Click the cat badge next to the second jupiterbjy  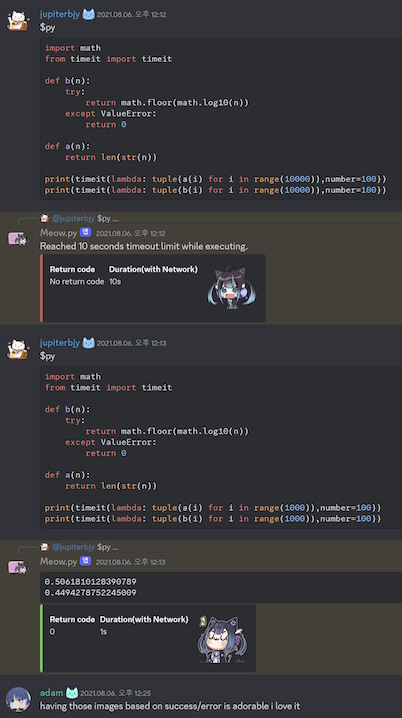pyautogui.click(x=88, y=343)
